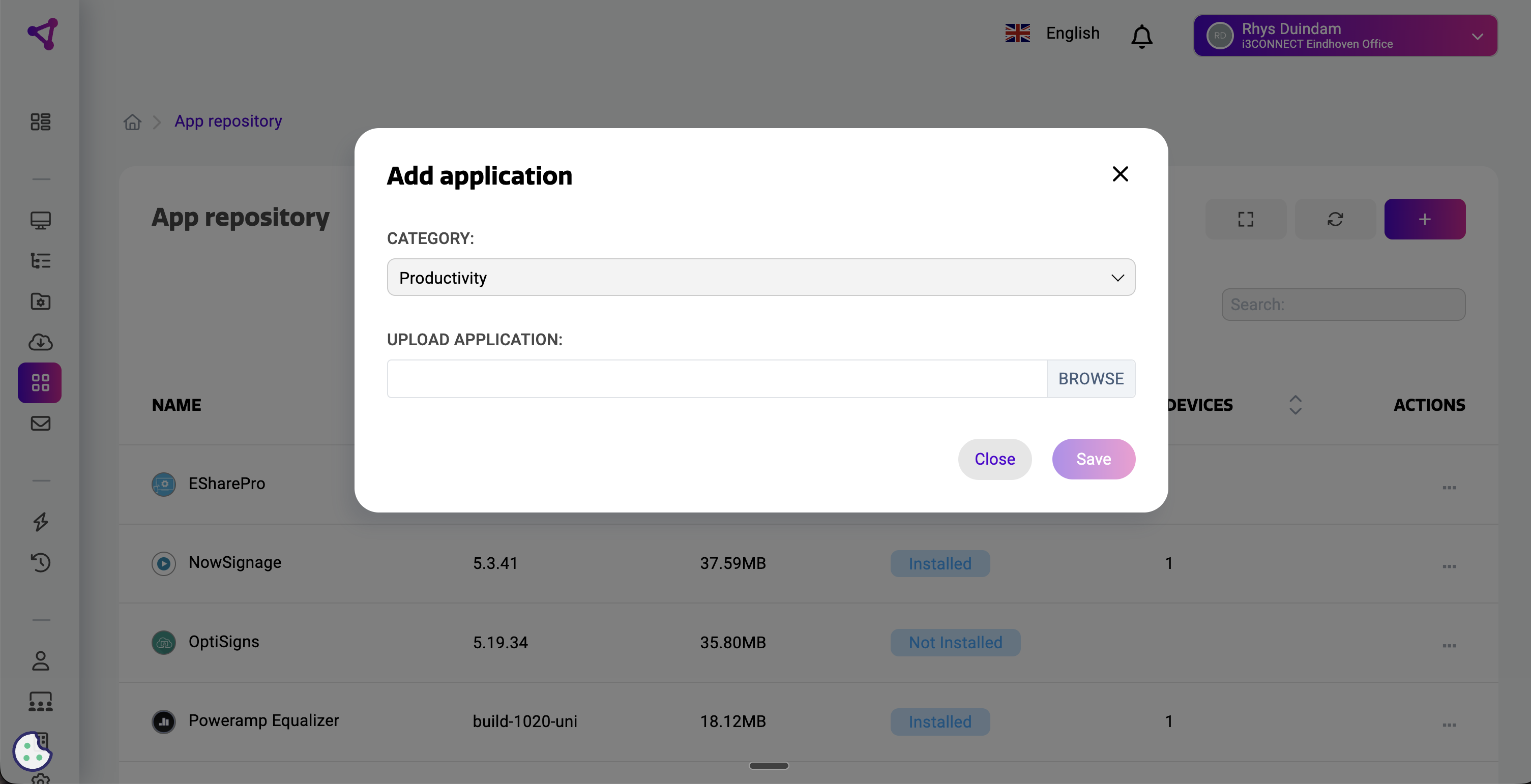Open cookie preferences icon
This screenshot has height=784, width=1531.
32,751
